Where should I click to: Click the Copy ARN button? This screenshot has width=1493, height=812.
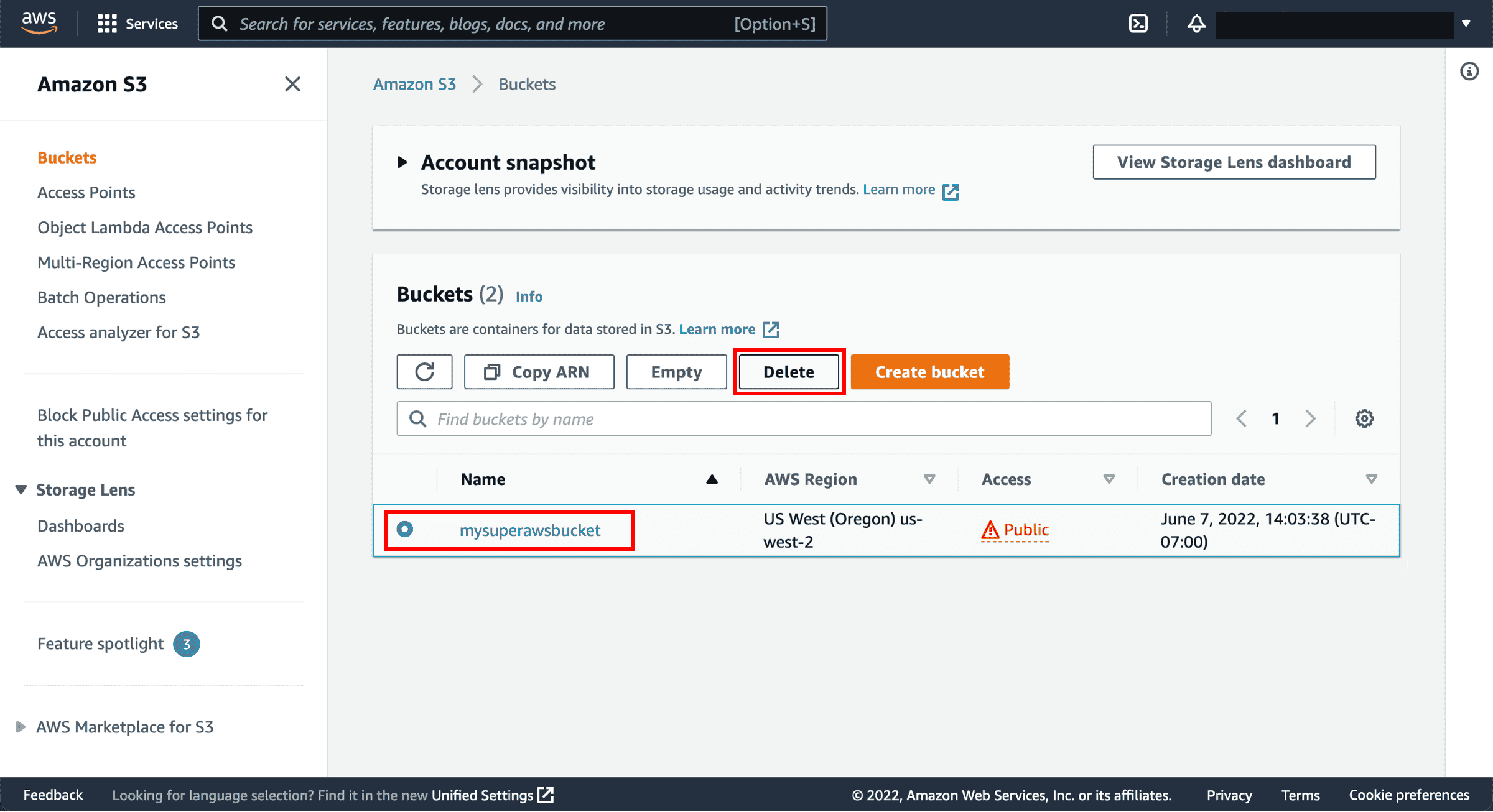(x=539, y=372)
